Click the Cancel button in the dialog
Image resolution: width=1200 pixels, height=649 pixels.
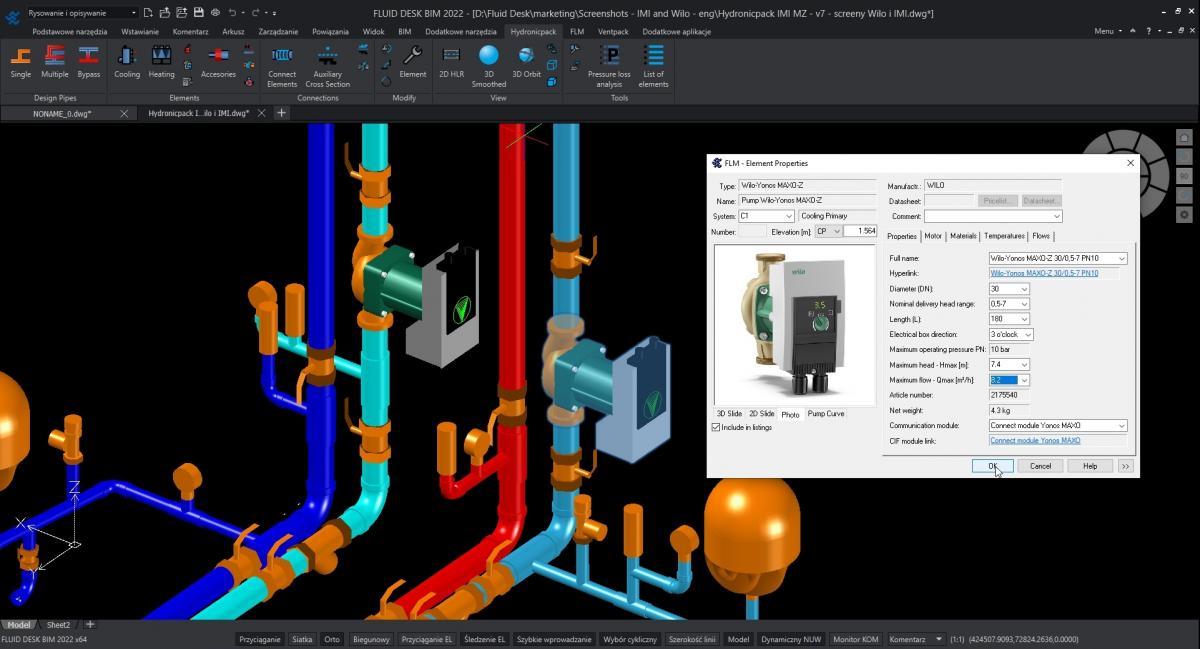pyautogui.click(x=1040, y=466)
